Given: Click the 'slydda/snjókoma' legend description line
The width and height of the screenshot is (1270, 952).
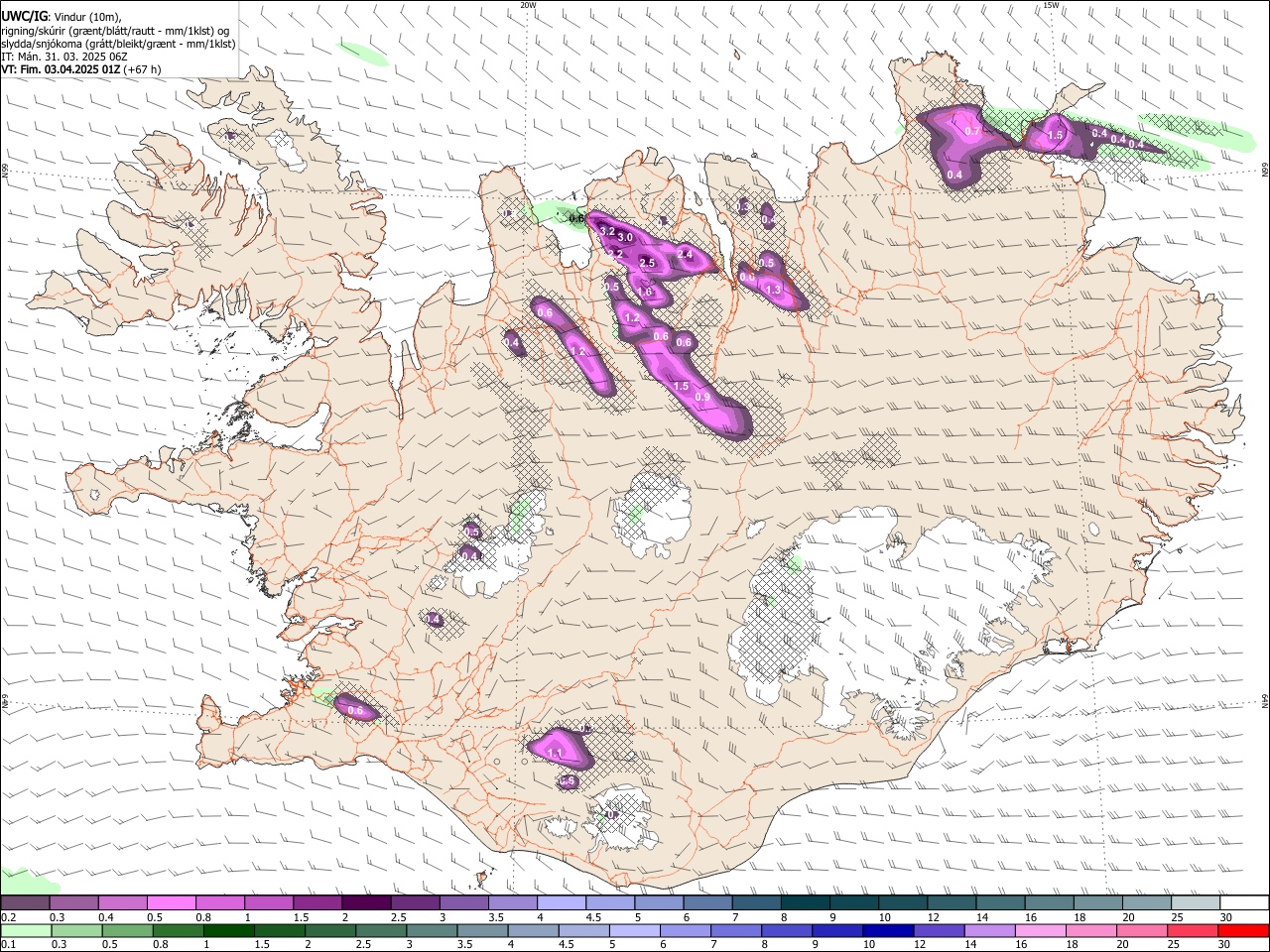Looking at the screenshot, I should point(119,44).
